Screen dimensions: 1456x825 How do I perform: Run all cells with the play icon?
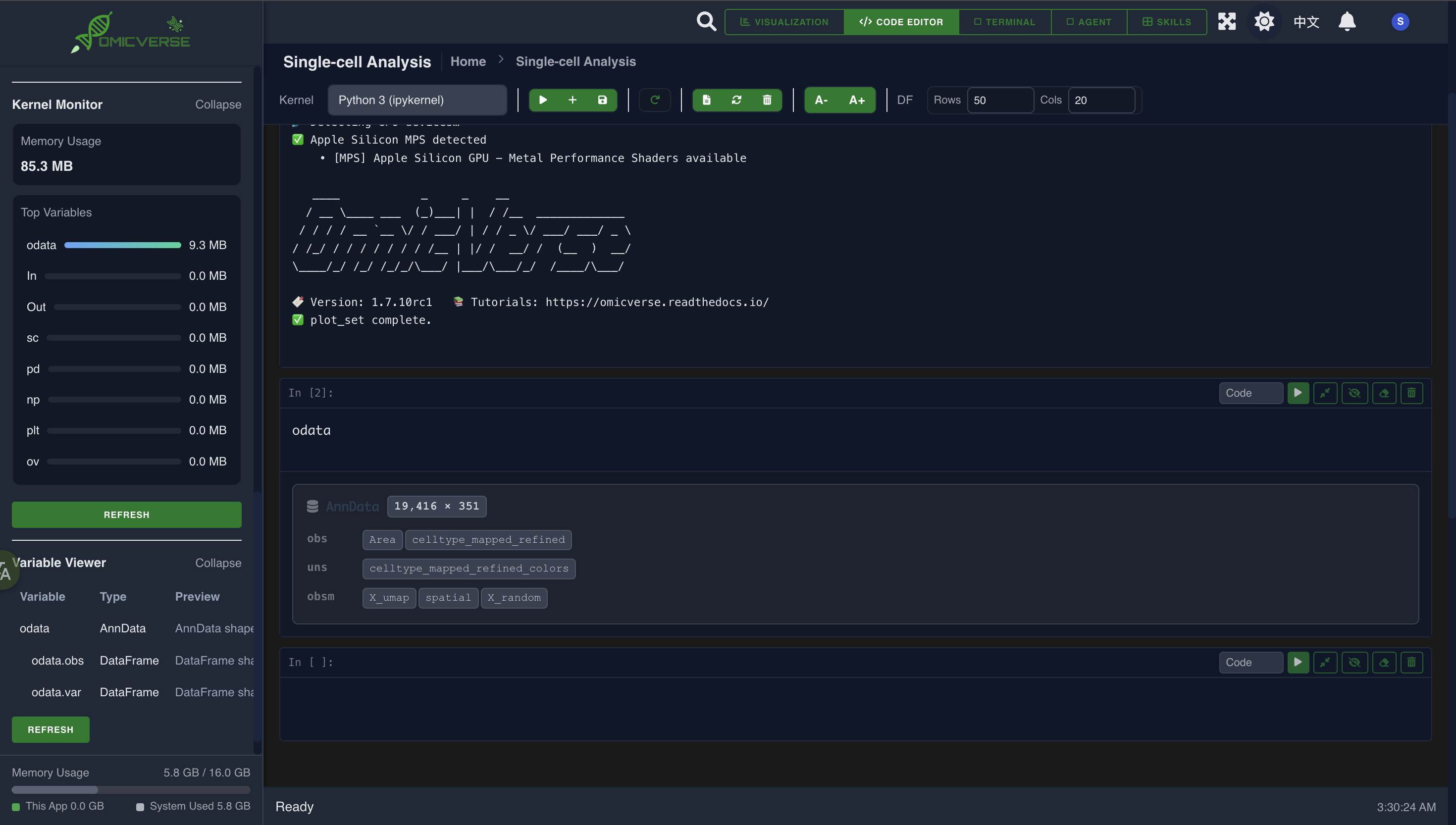543,100
